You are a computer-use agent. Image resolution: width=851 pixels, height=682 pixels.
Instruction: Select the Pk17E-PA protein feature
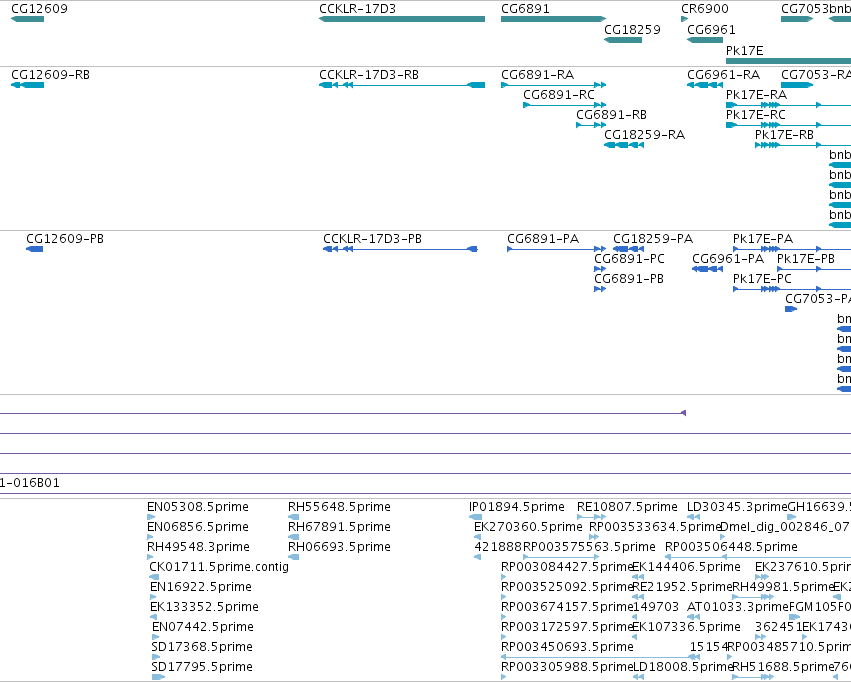coord(792,249)
